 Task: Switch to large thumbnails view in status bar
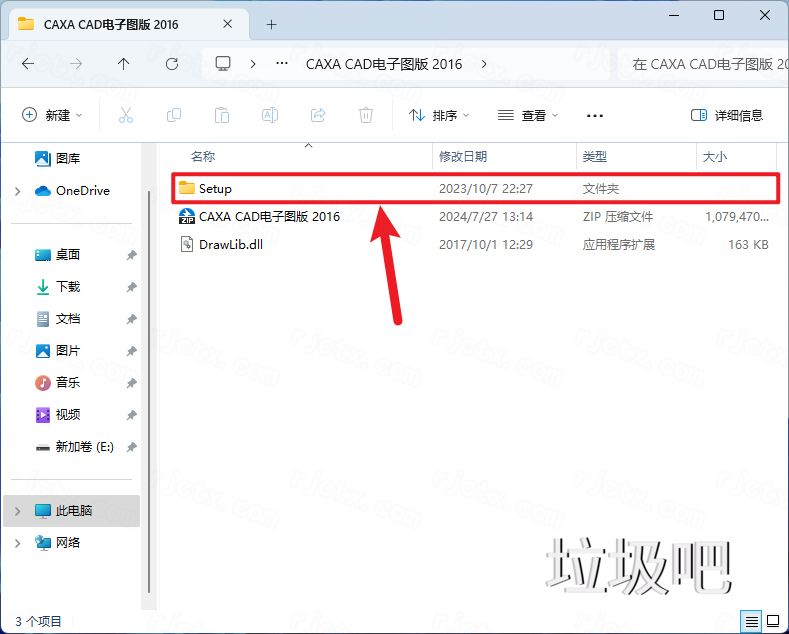(773, 621)
